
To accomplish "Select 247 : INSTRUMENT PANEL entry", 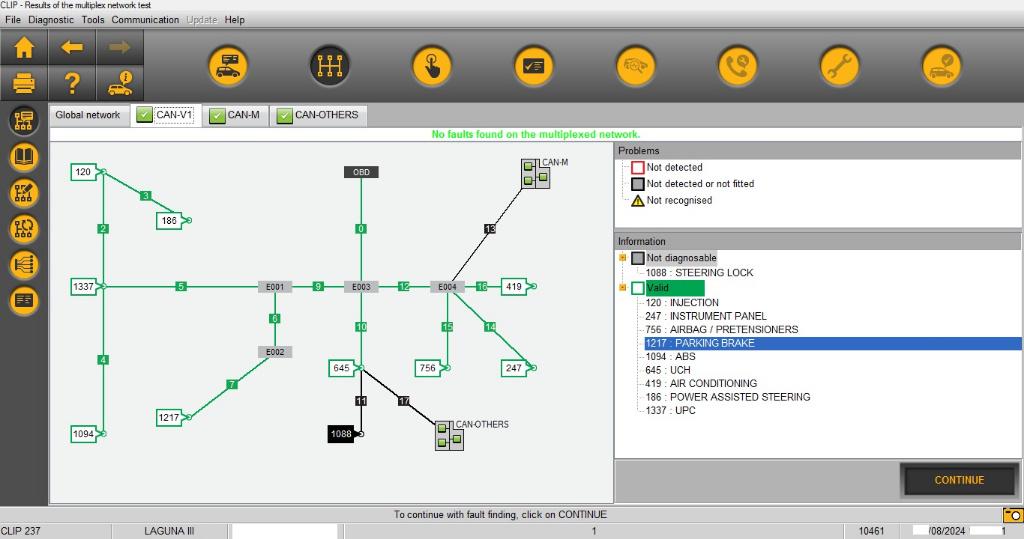I will [705, 316].
